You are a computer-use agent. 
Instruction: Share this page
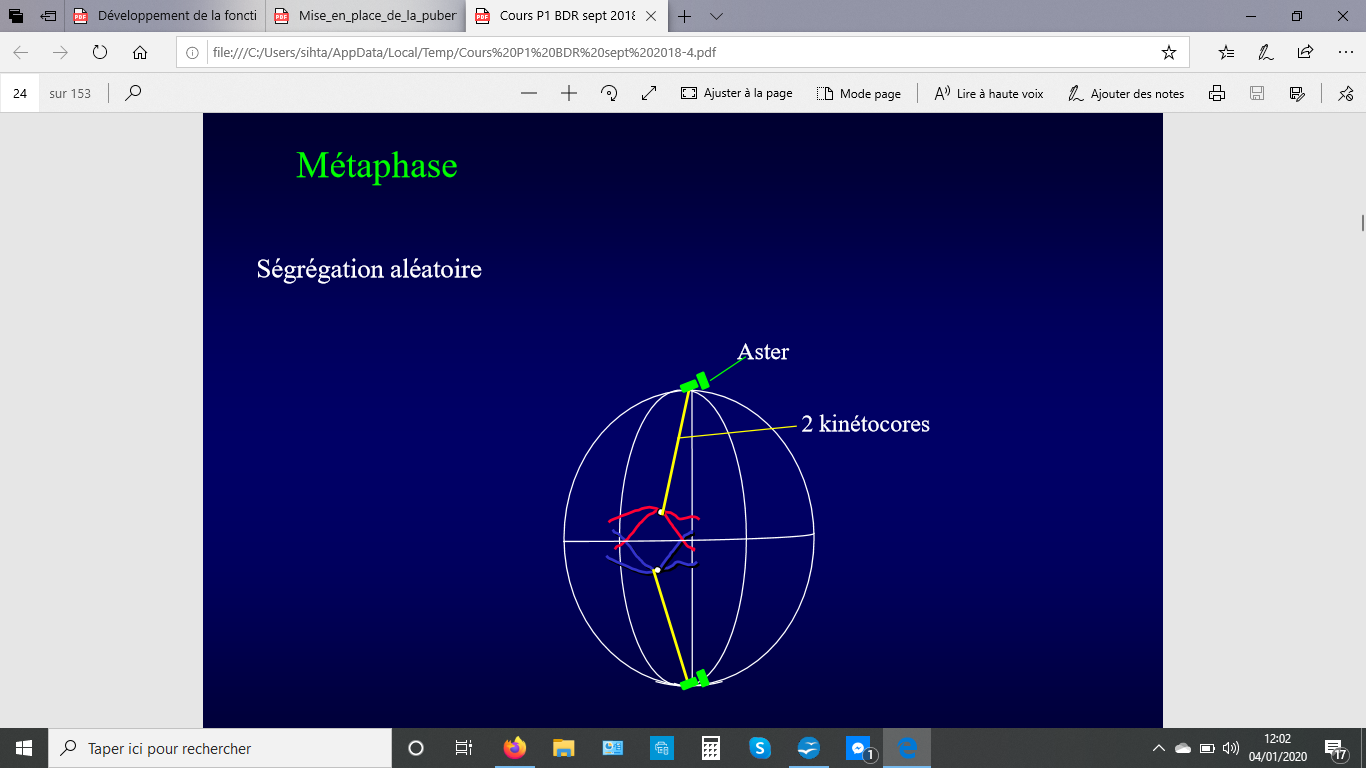1305,52
